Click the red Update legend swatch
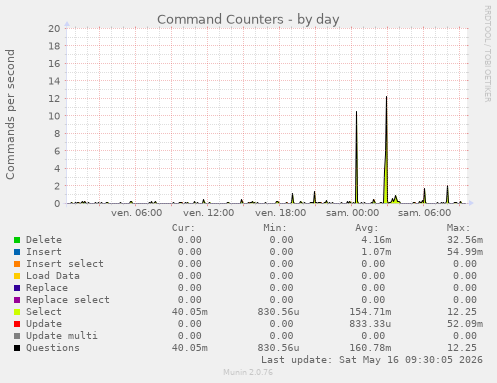The image size is (497, 383). [x=17, y=324]
